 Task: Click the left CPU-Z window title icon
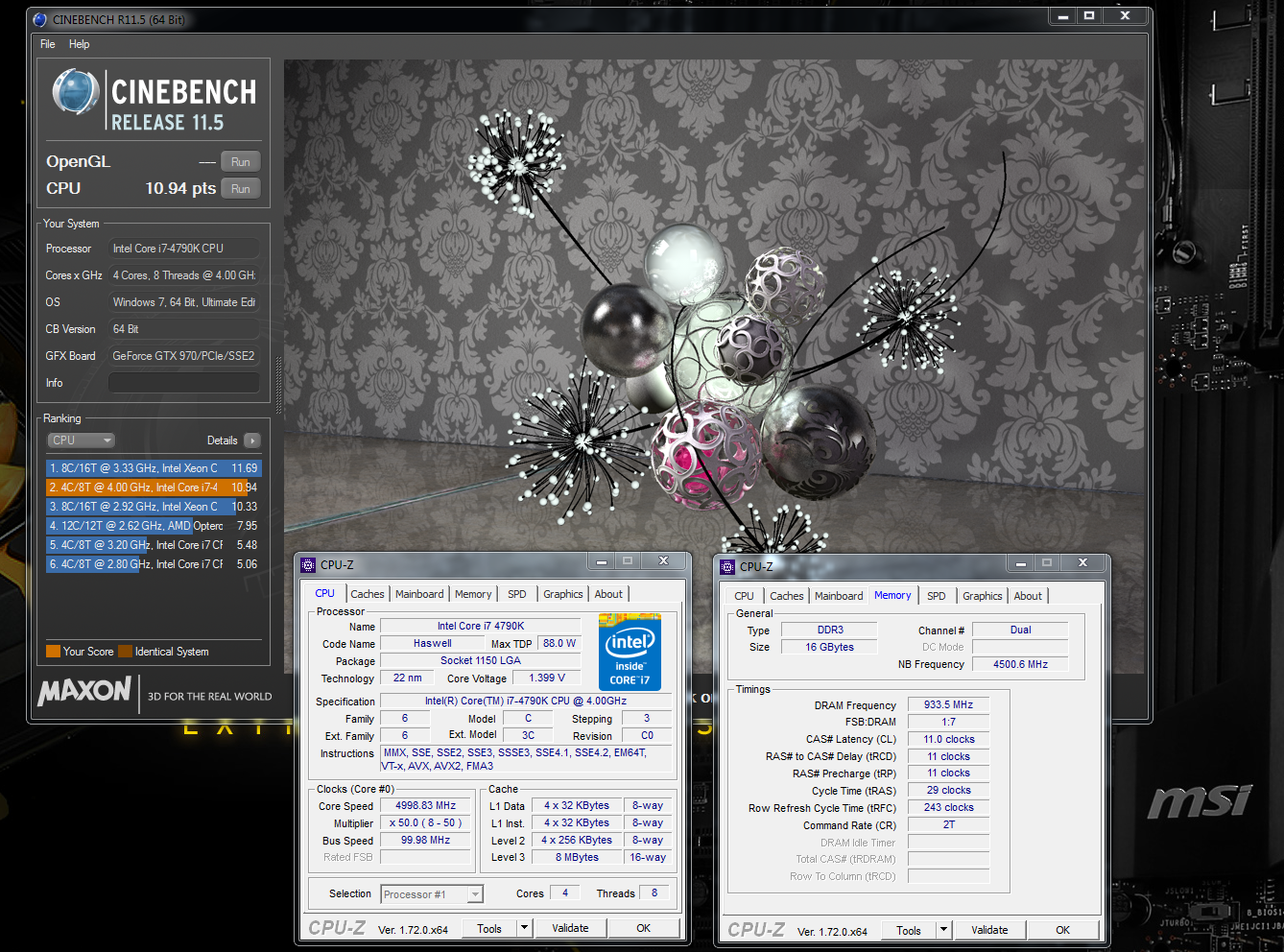pyautogui.click(x=308, y=565)
